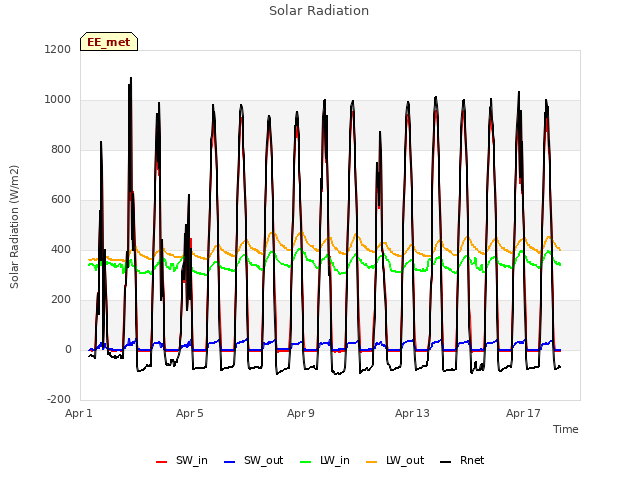Click the black Rnet legend swatch
The height and width of the screenshot is (480, 640).
tap(446, 462)
